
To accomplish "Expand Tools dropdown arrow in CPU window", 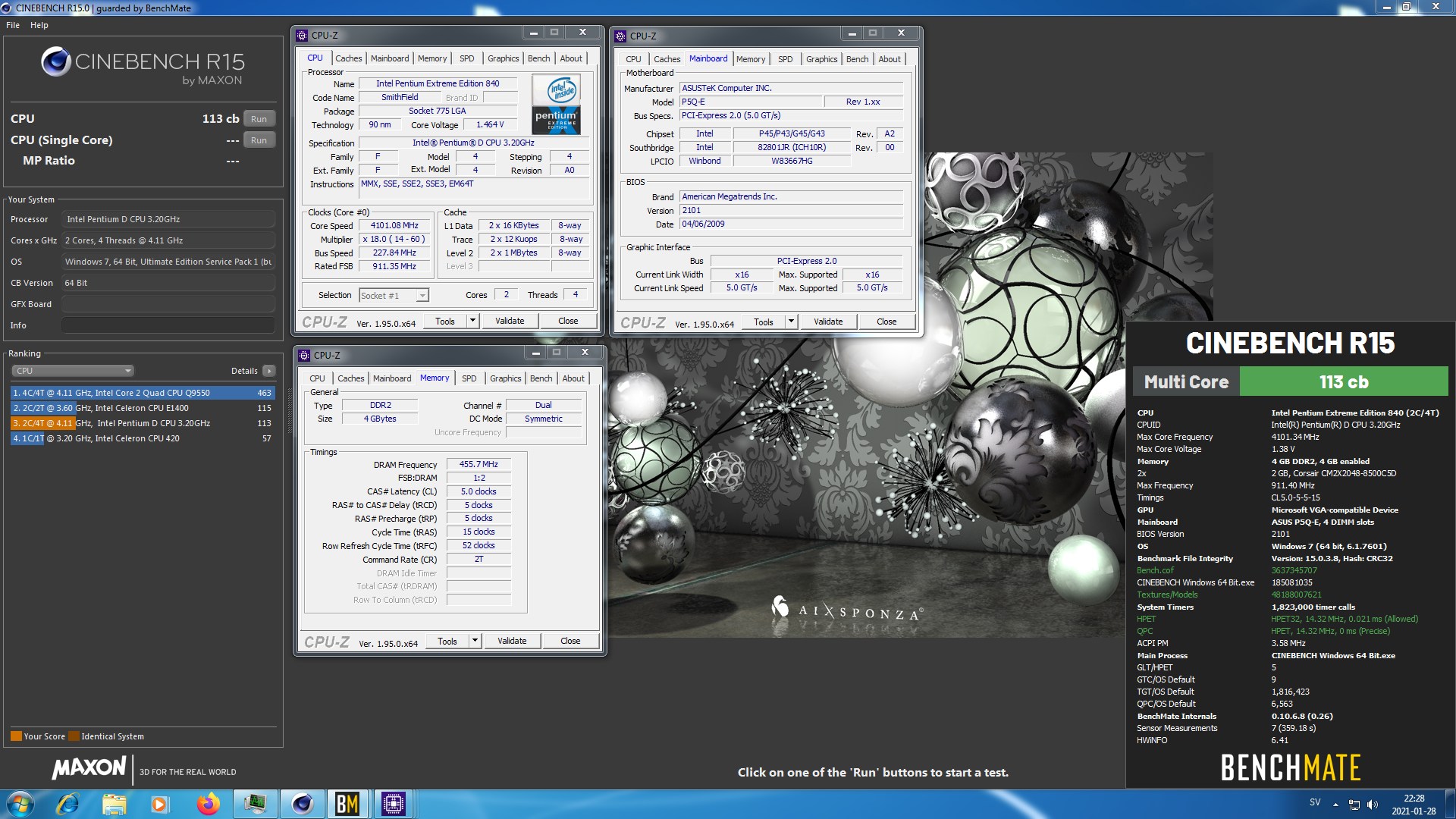I will [472, 322].
